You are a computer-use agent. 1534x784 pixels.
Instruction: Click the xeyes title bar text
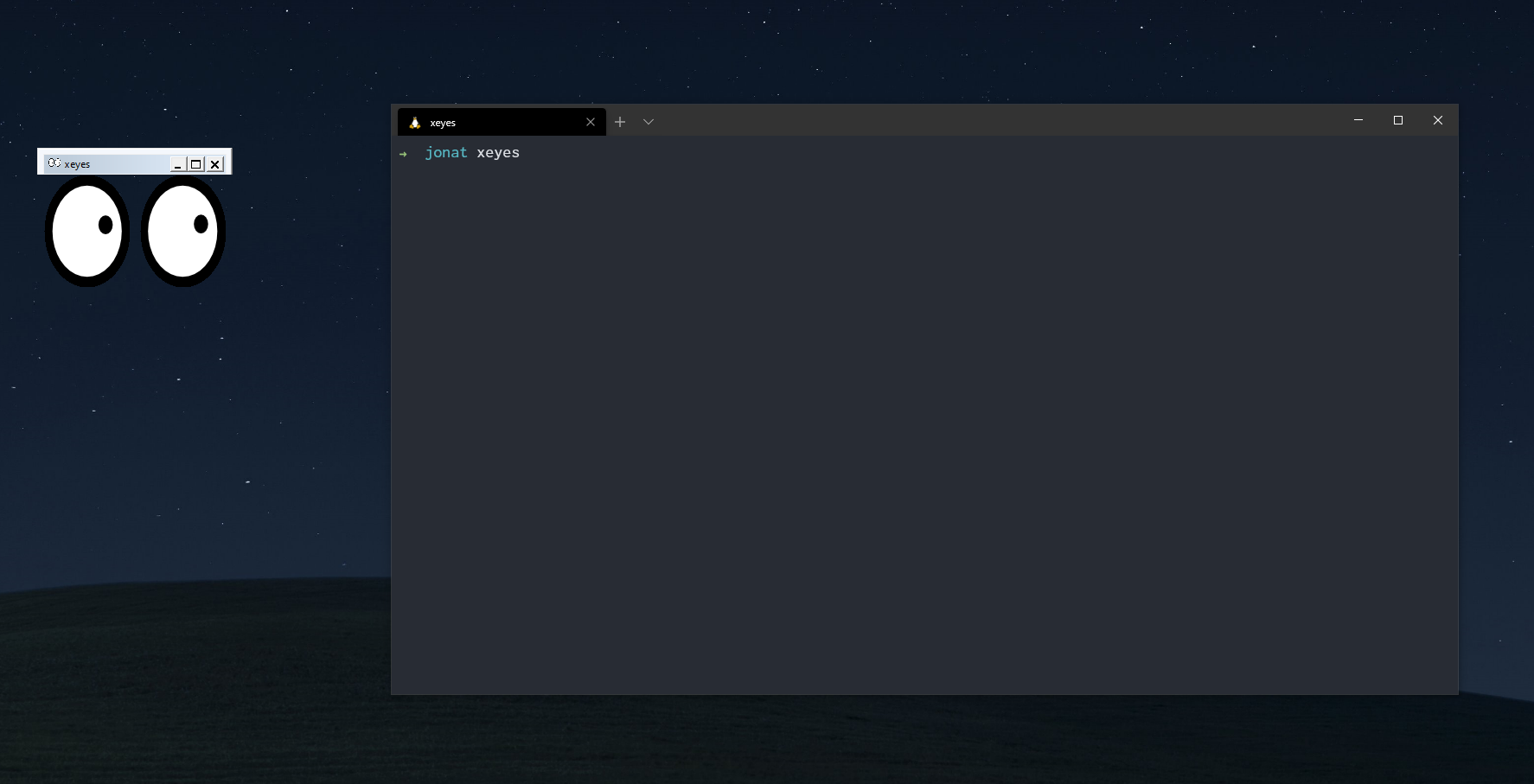[76, 163]
